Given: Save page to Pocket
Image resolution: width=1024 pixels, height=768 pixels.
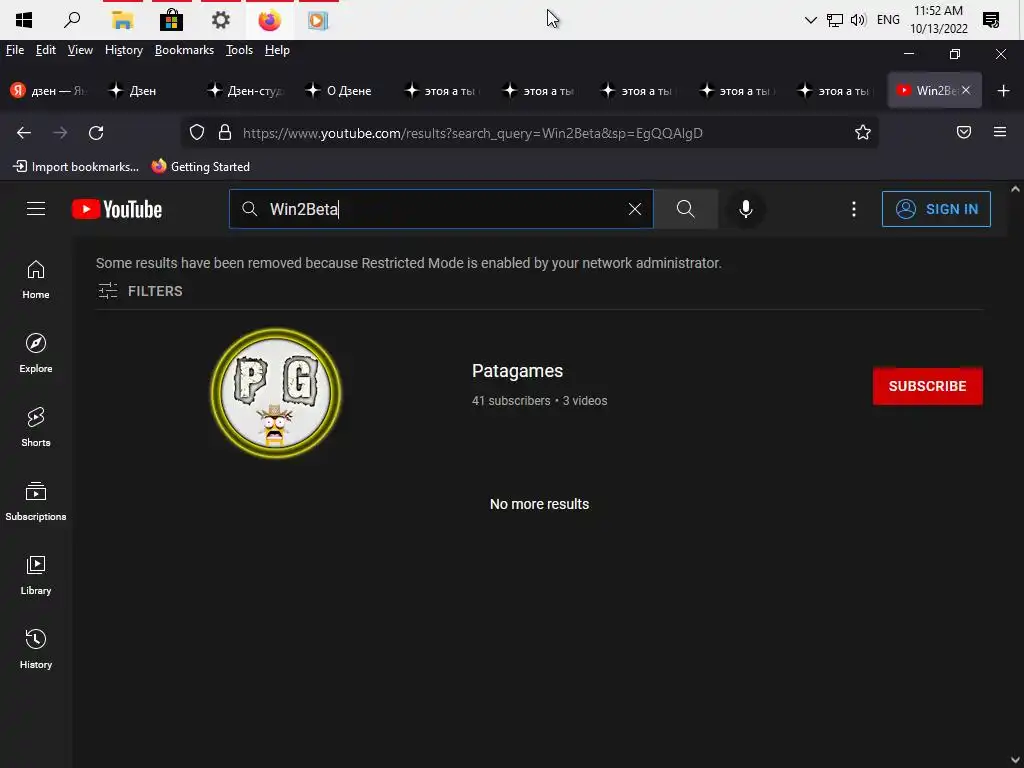Looking at the screenshot, I should tap(963, 133).
